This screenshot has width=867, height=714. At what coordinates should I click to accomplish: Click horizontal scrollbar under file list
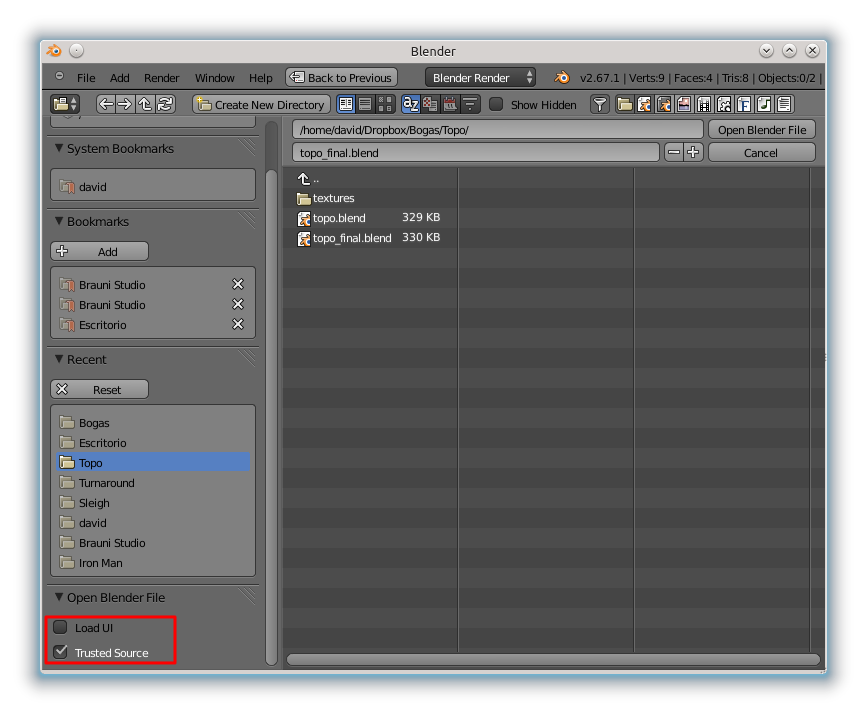pyautogui.click(x=553, y=659)
